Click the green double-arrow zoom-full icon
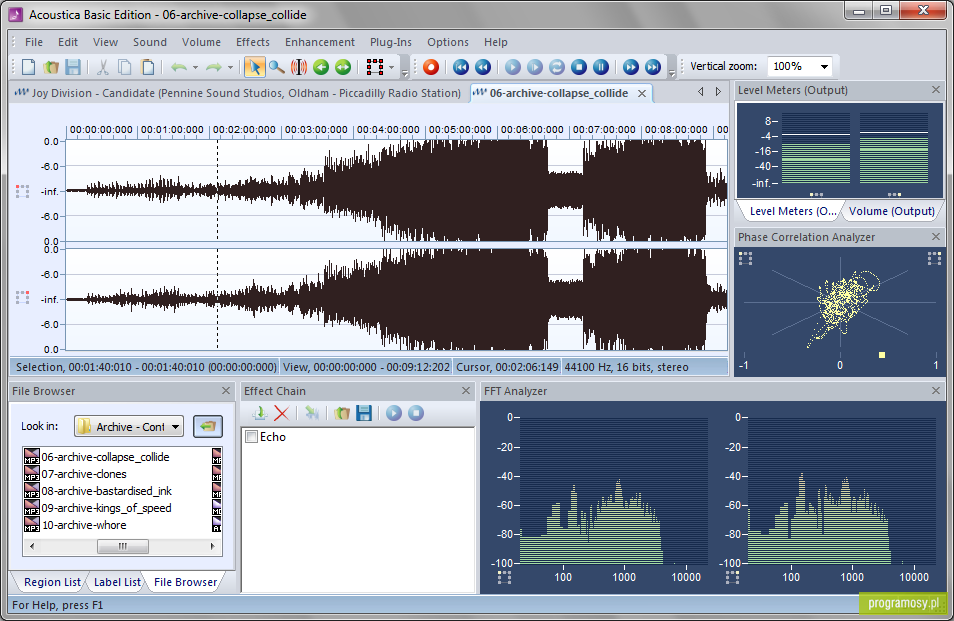This screenshot has width=954, height=621. 343,66
